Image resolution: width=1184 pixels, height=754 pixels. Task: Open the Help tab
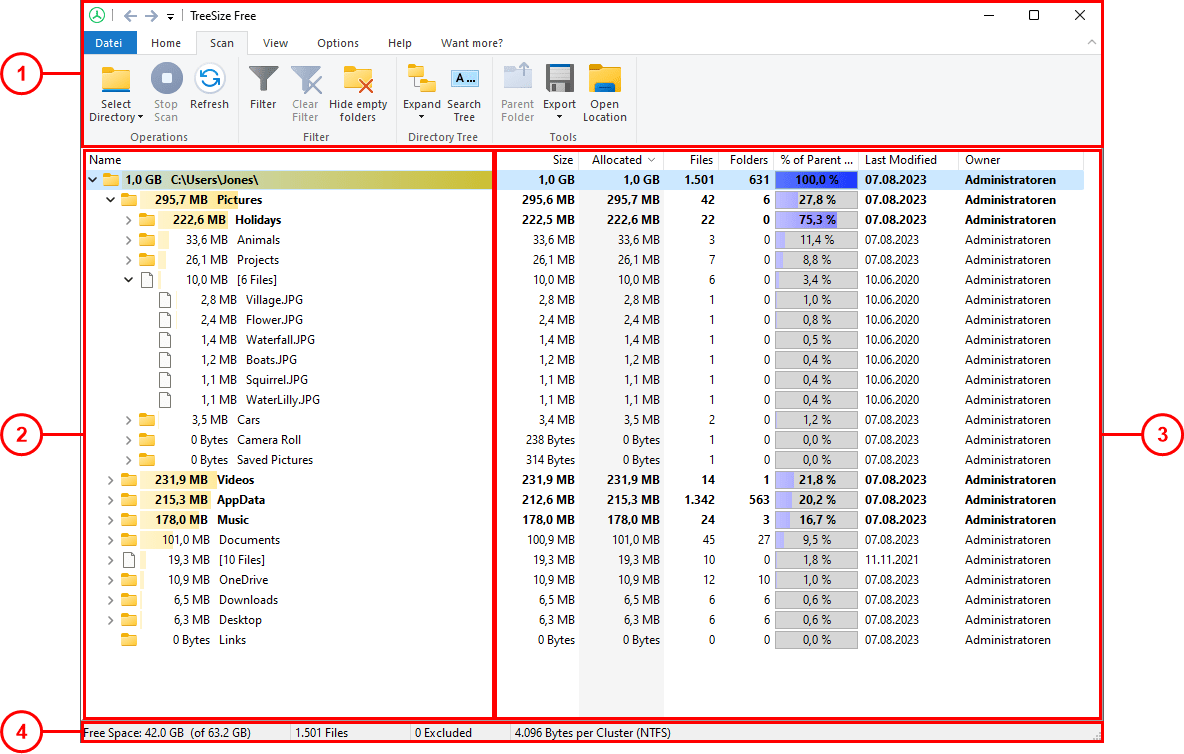pos(400,43)
